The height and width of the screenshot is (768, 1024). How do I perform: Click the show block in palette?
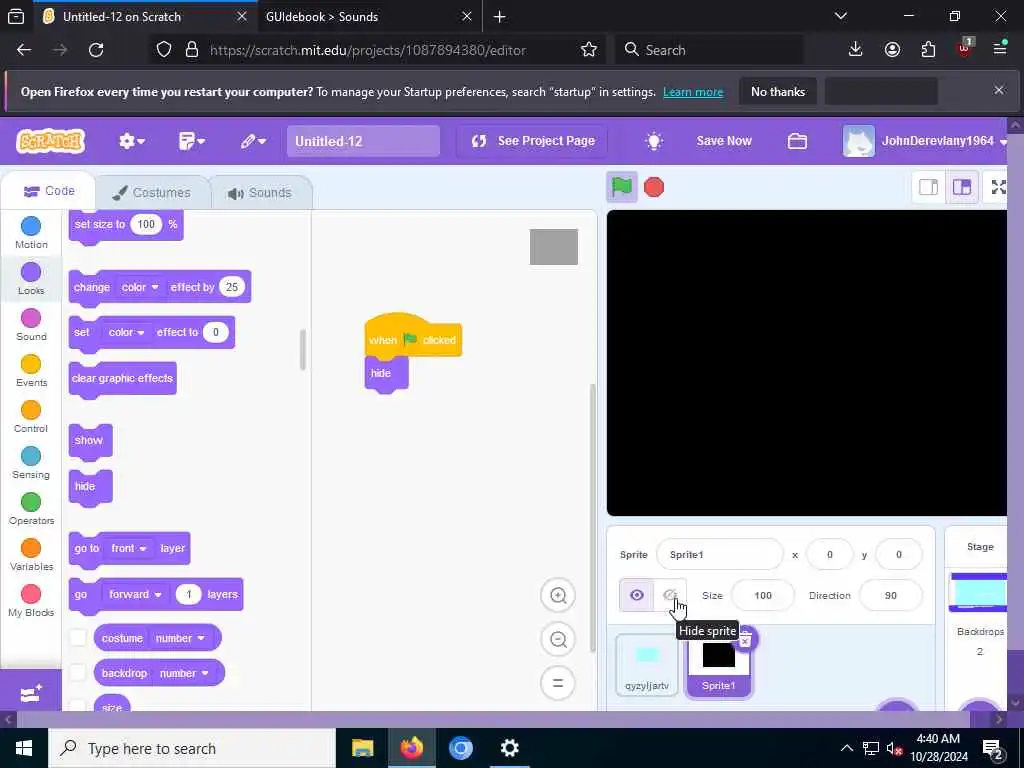[x=90, y=440]
